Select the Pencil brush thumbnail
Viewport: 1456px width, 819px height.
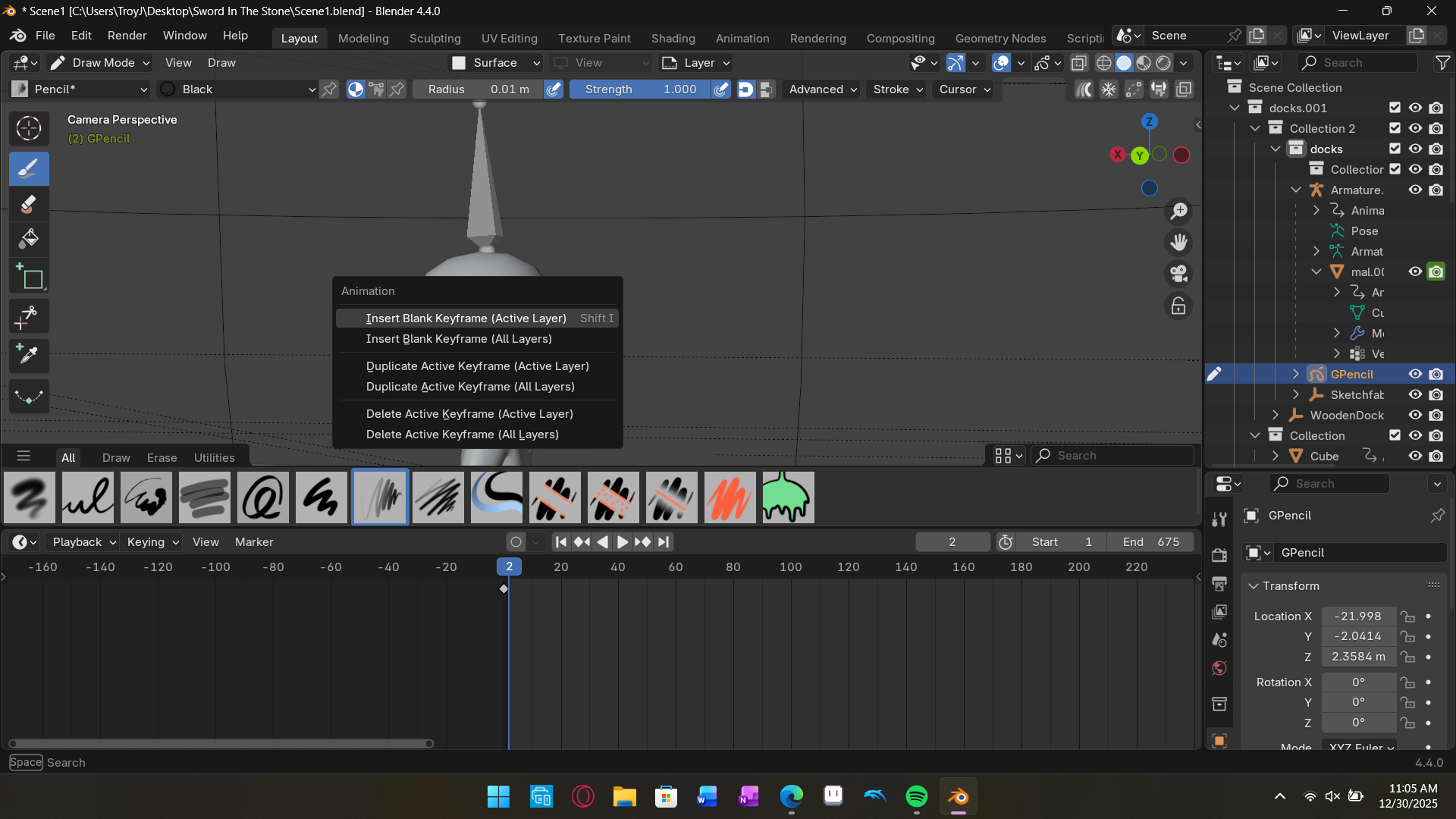pyautogui.click(x=380, y=497)
